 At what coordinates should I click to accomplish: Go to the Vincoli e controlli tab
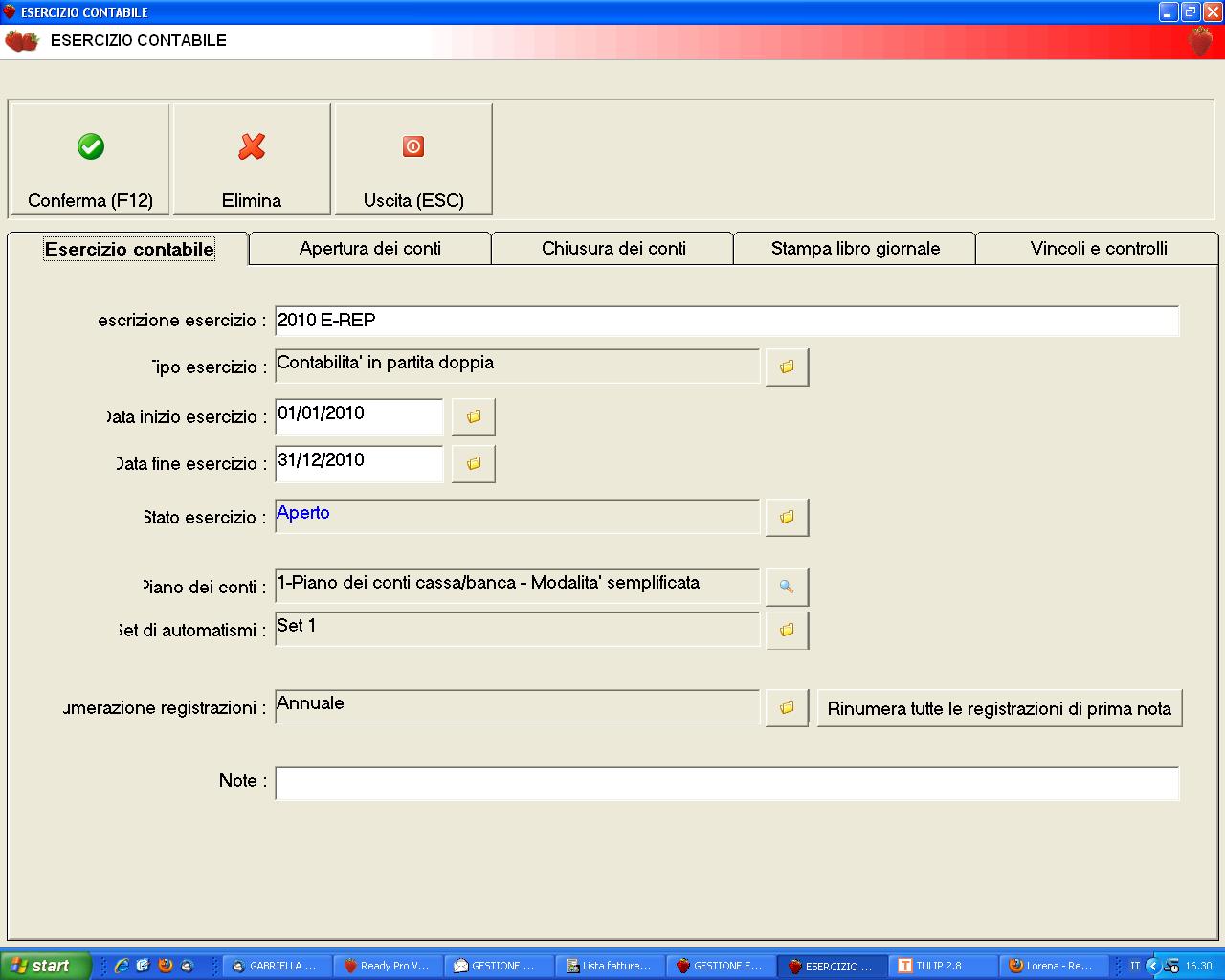point(1099,249)
